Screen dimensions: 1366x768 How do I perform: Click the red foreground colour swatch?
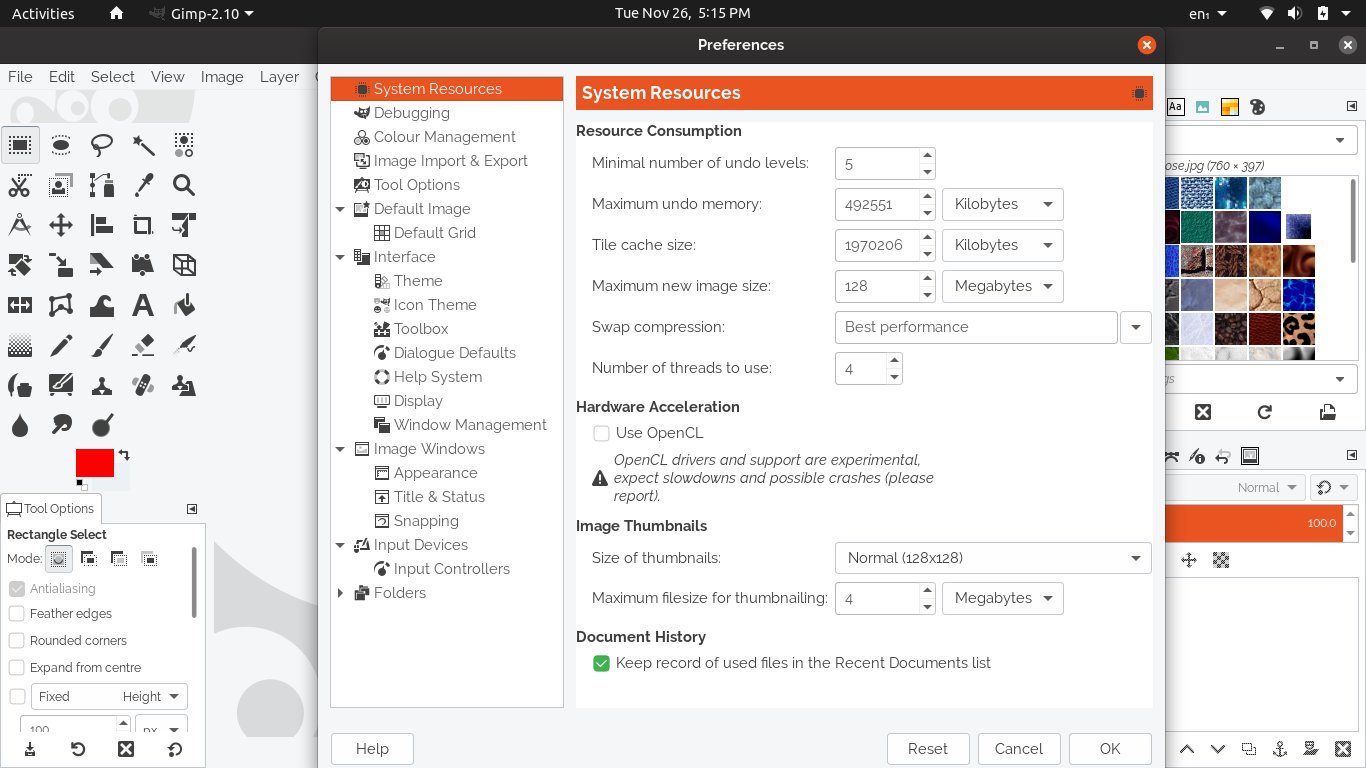click(94, 463)
